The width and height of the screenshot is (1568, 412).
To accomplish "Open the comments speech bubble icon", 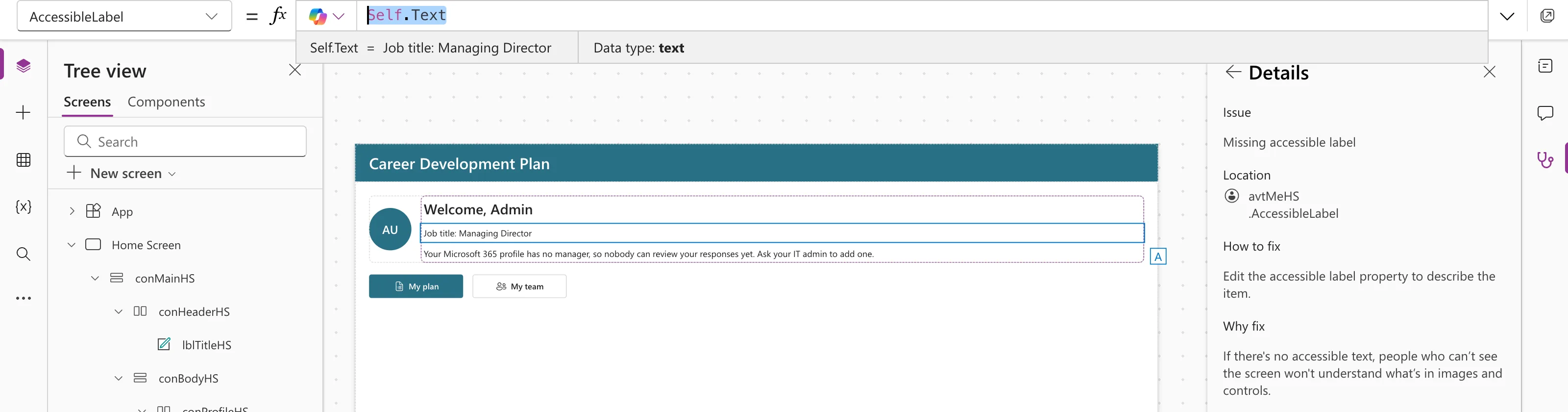I will pyautogui.click(x=1545, y=113).
